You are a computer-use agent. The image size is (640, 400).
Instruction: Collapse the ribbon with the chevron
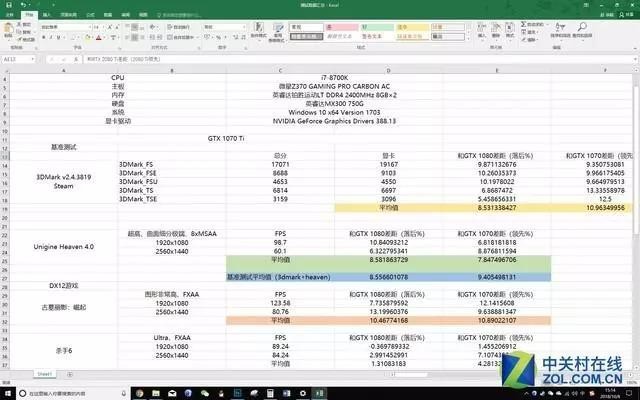point(634,48)
